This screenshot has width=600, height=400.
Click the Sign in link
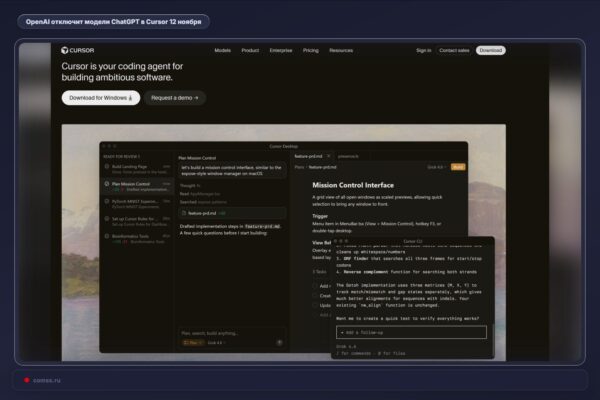click(x=424, y=50)
